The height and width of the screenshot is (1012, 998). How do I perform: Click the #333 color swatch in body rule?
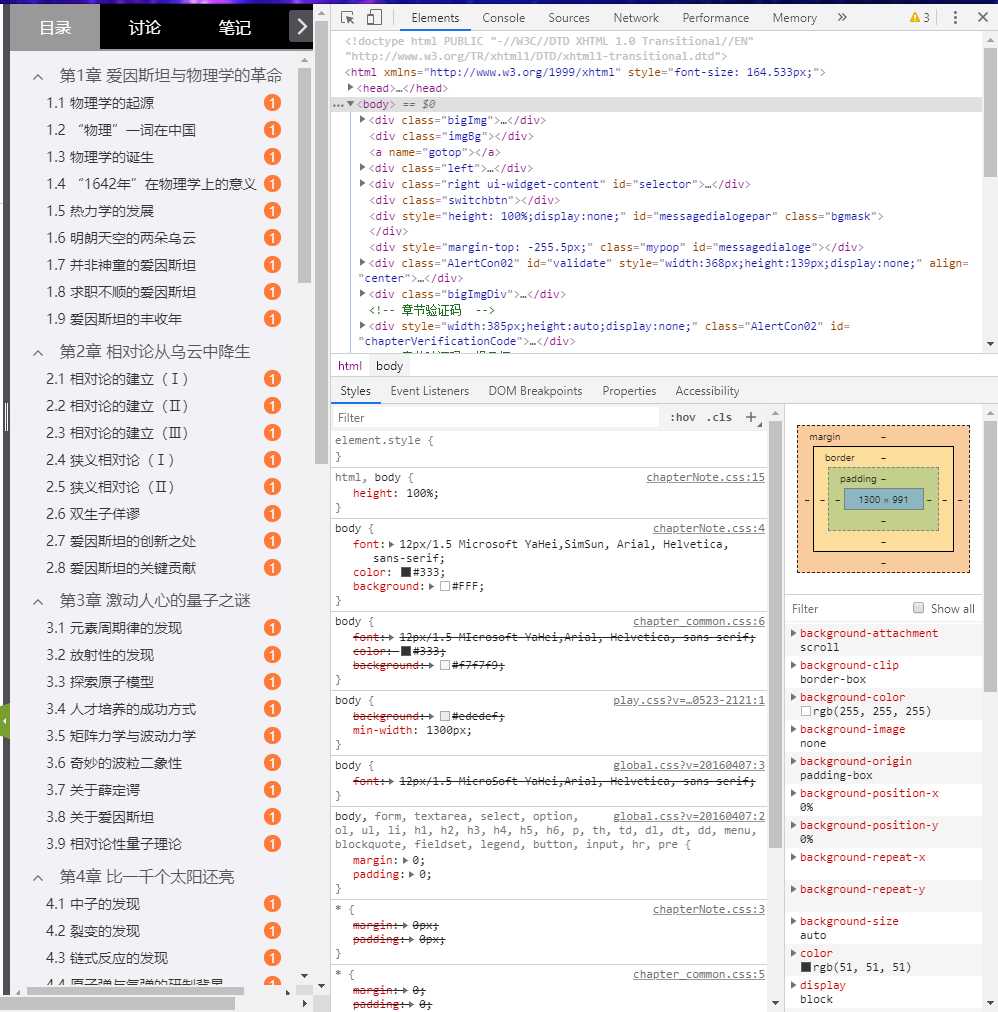(x=406, y=572)
